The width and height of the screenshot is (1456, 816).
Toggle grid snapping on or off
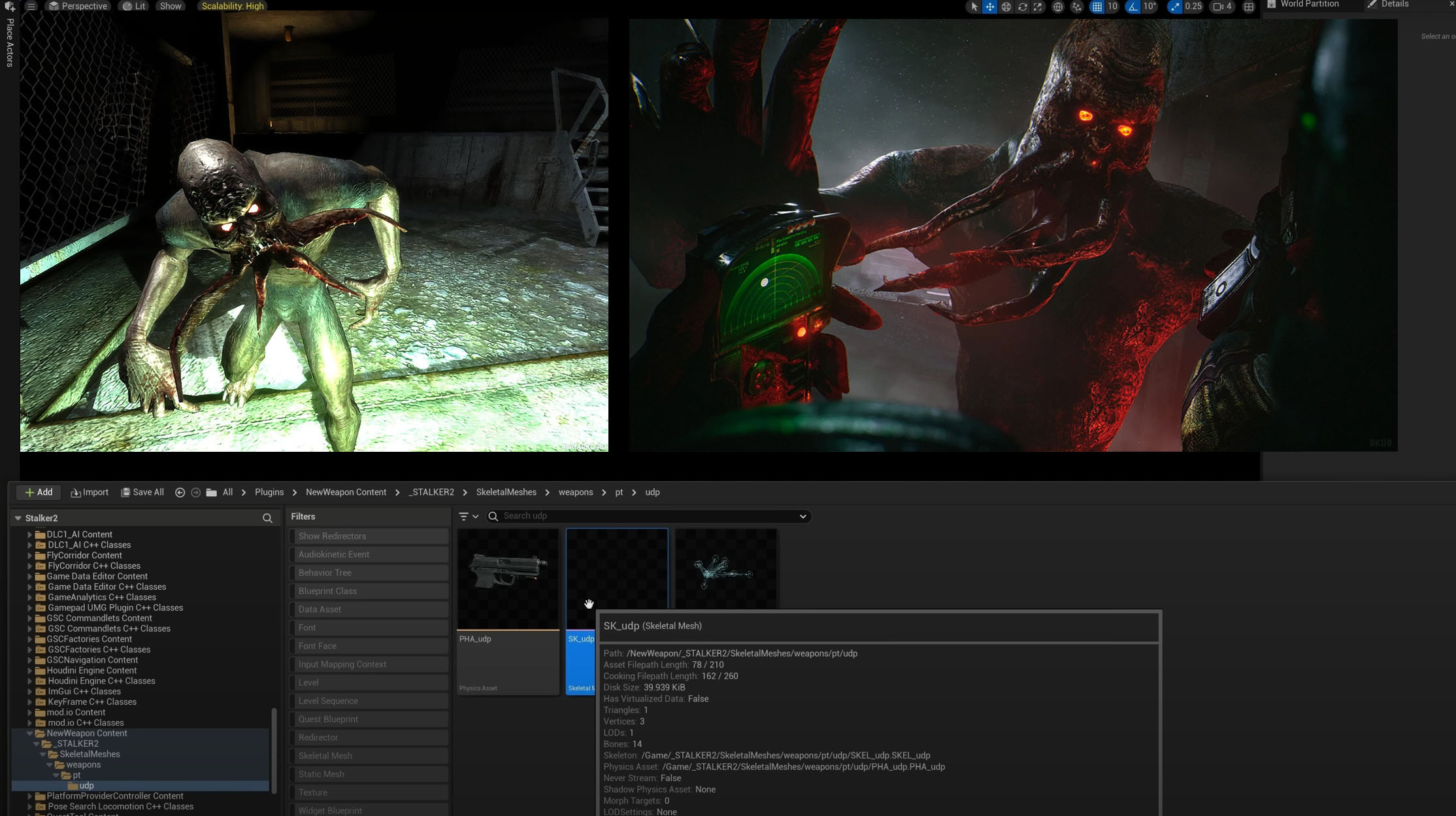1097,7
